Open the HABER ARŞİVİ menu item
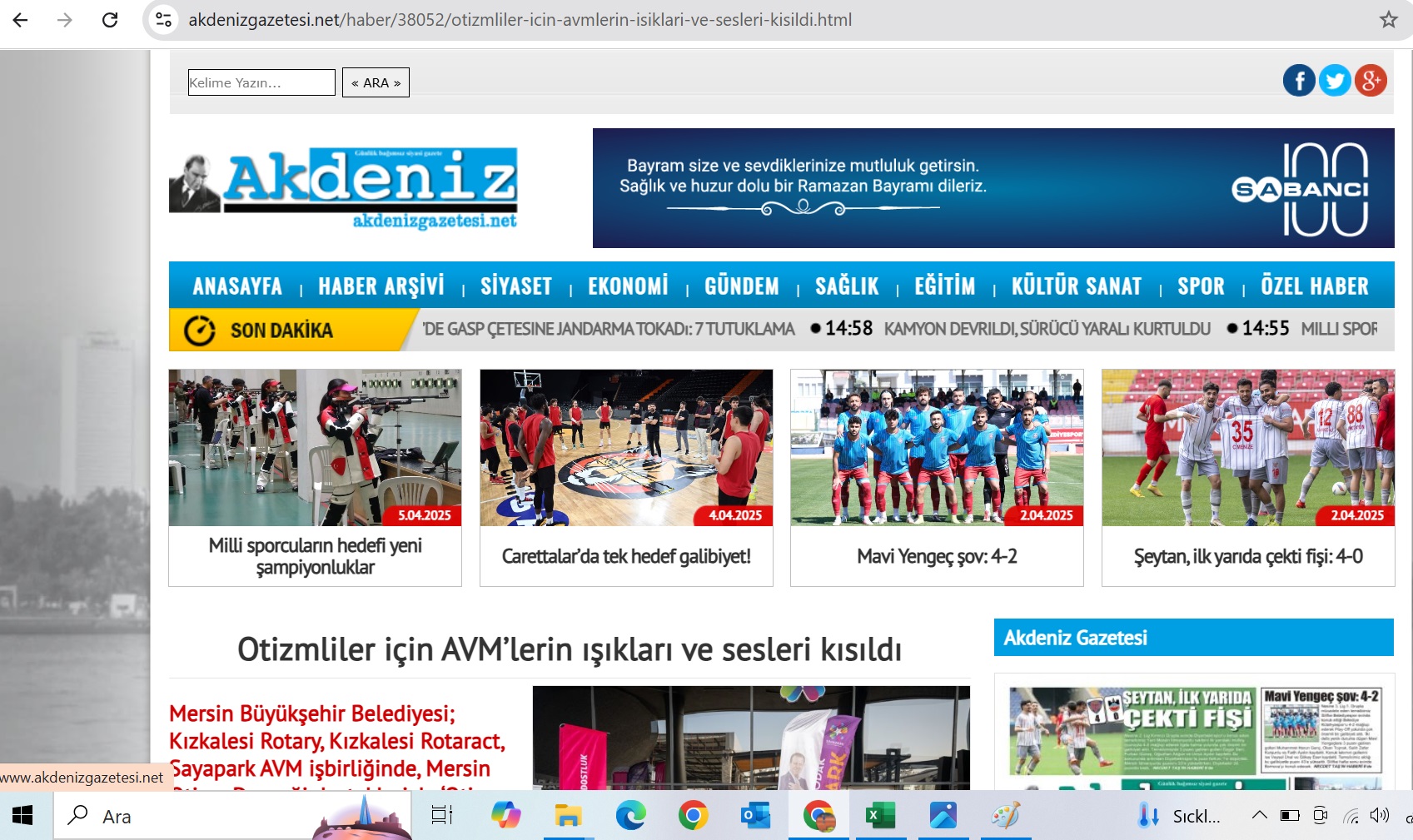 coord(381,286)
